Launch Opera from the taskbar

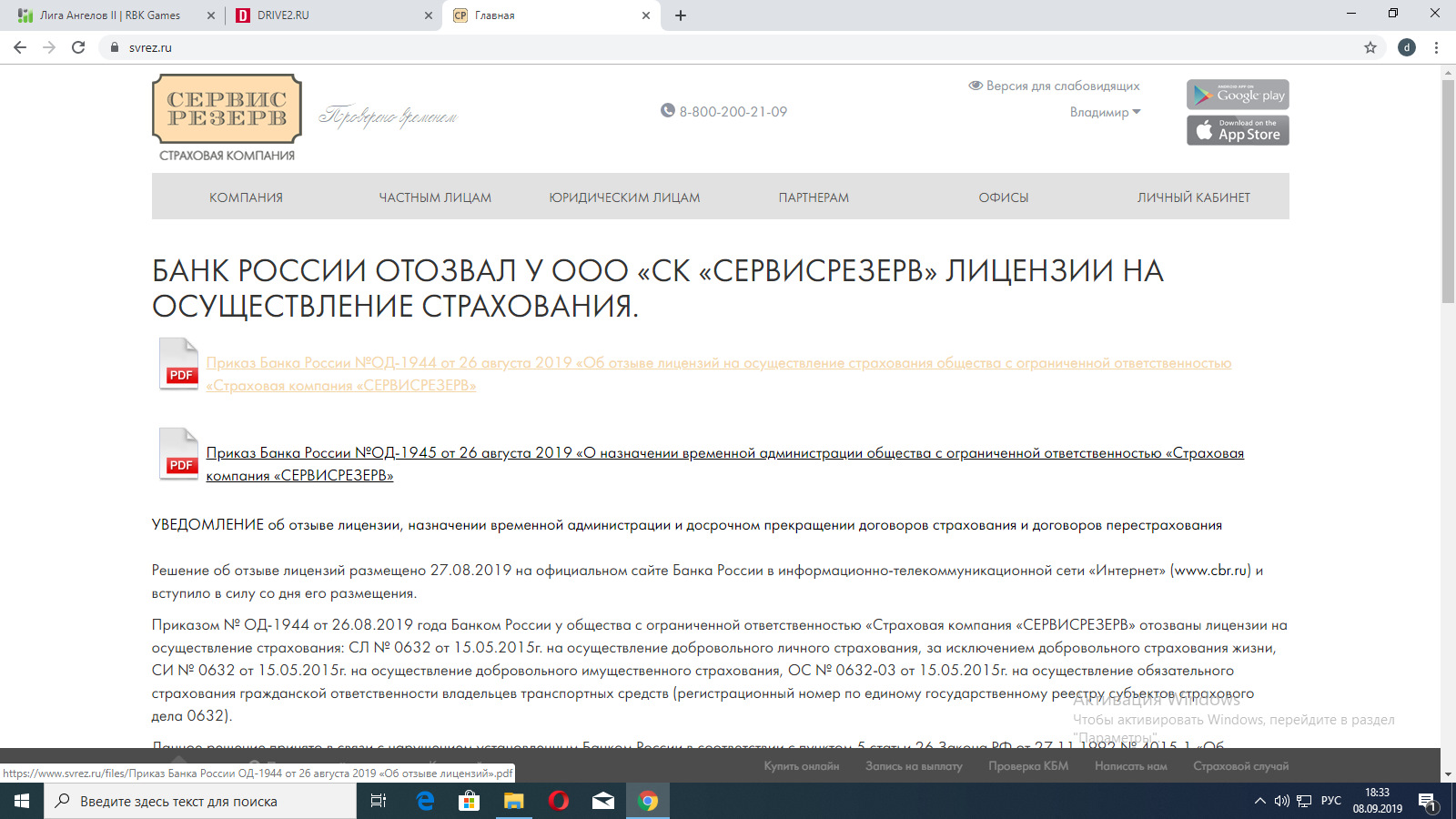[x=559, y=801]
